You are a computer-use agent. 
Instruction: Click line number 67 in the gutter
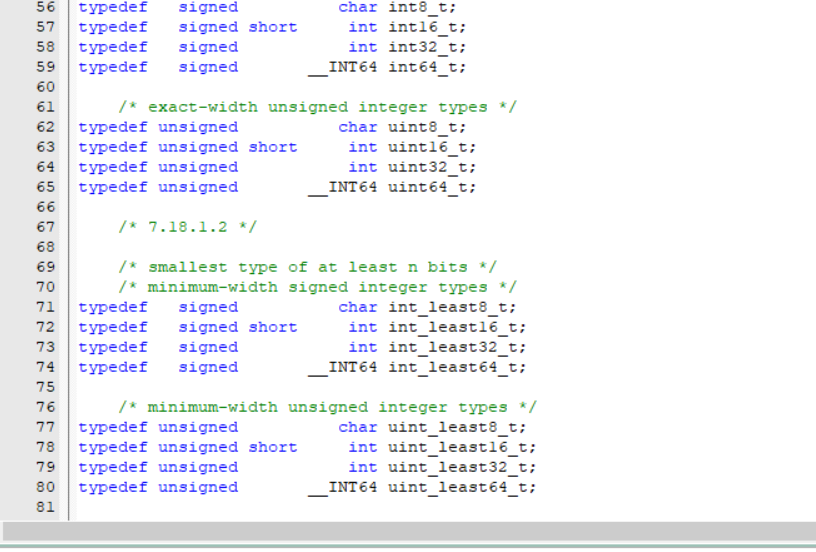pyautogui.click(x=46, y=227)
